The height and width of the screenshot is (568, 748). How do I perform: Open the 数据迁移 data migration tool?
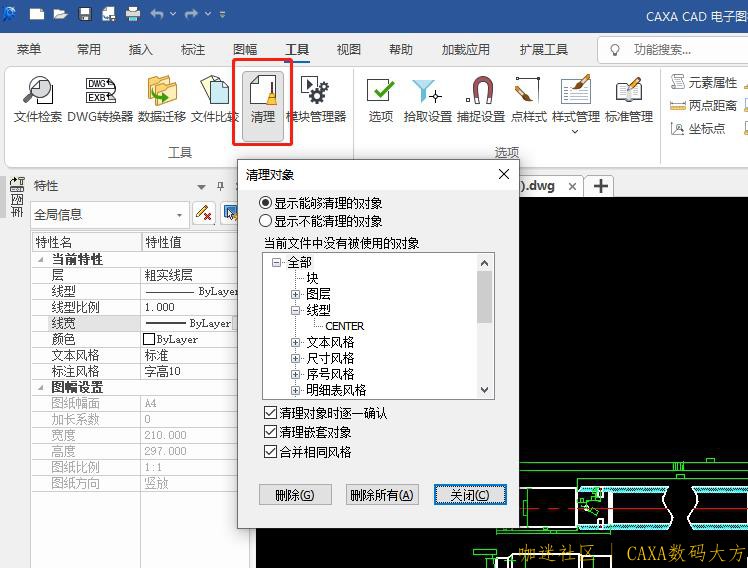pos(162,98)
